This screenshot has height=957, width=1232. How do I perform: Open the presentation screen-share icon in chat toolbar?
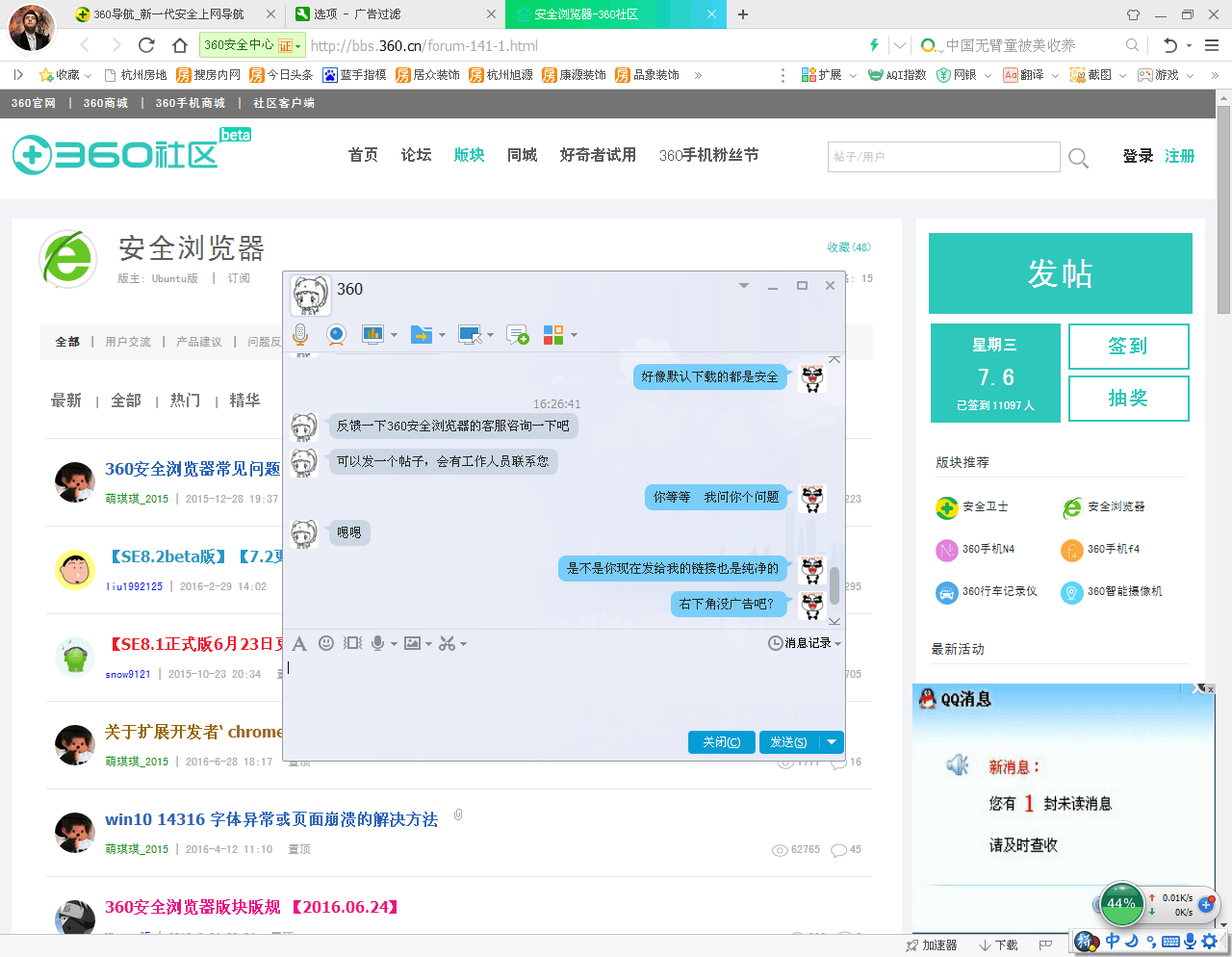[372, 334]
